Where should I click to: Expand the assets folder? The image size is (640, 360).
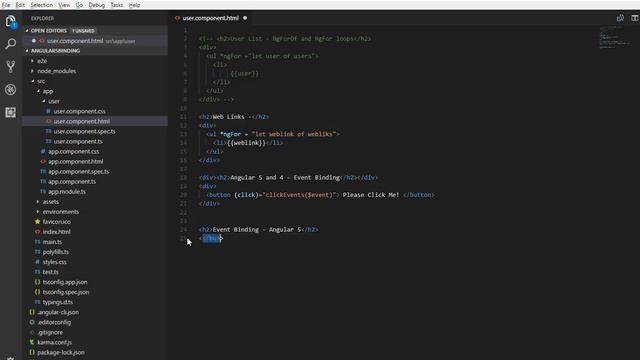(x=51, y=202)
